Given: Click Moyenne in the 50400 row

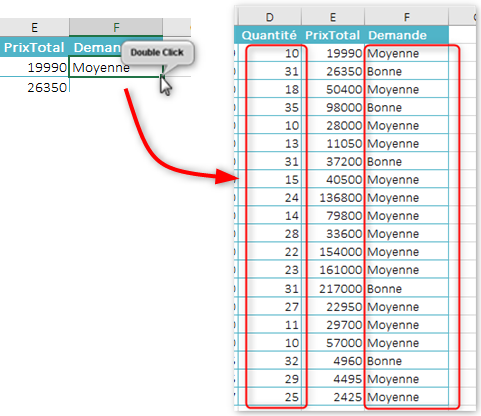Looking at the screenshot, I should click(406, 89).
